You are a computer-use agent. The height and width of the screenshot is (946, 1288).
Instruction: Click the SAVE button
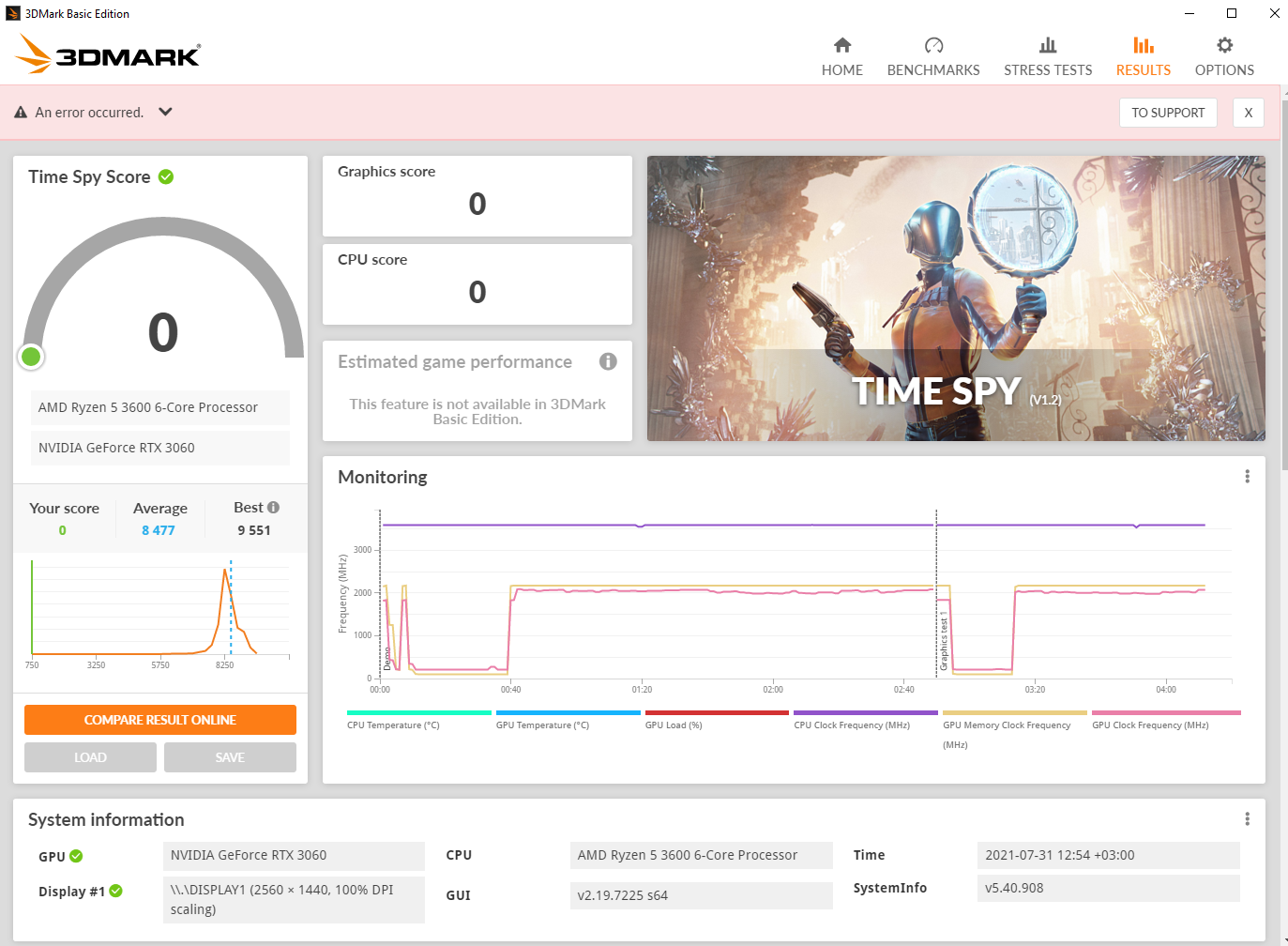[x=230, y=757]
